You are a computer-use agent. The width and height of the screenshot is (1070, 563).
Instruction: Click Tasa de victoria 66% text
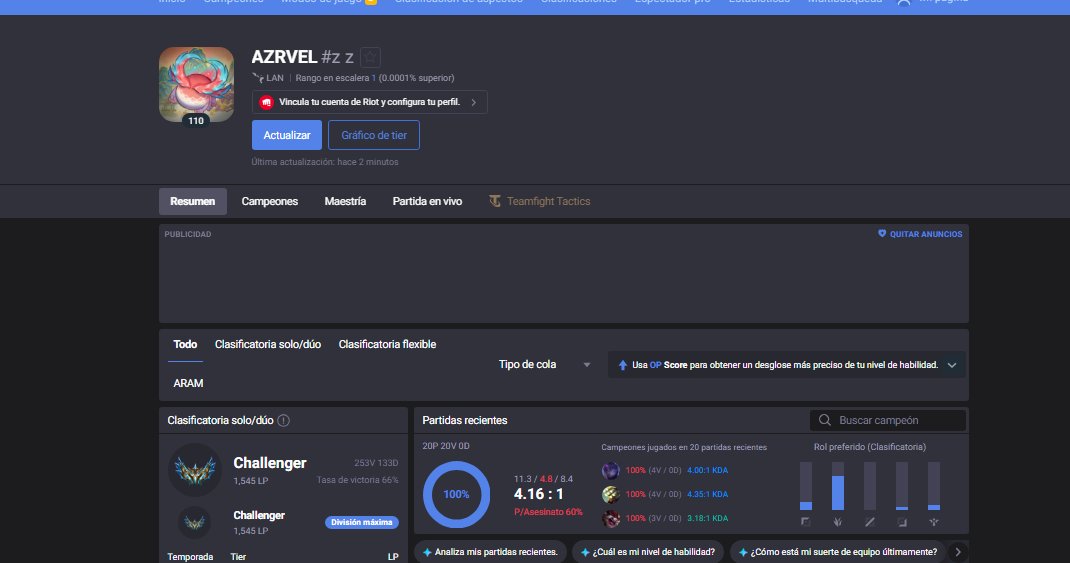pos(358,480)
